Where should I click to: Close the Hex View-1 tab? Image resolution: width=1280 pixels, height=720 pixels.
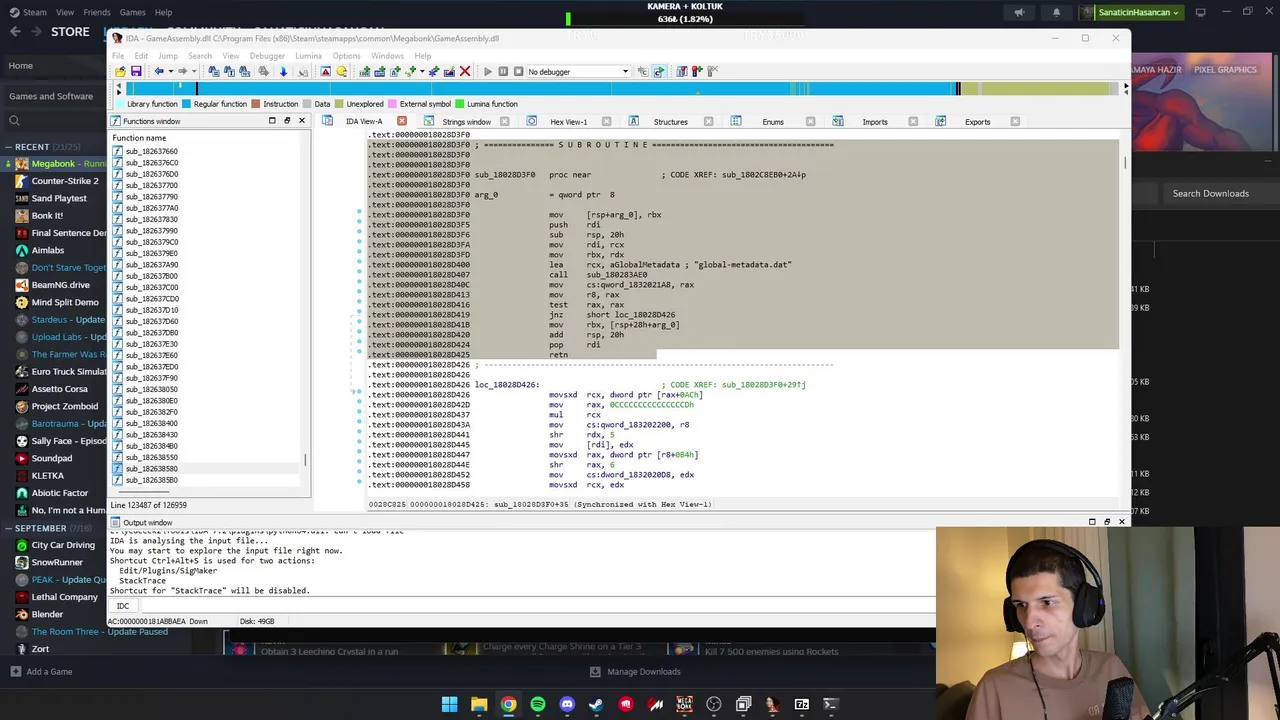pyautogui.click(x=606, y=122)
